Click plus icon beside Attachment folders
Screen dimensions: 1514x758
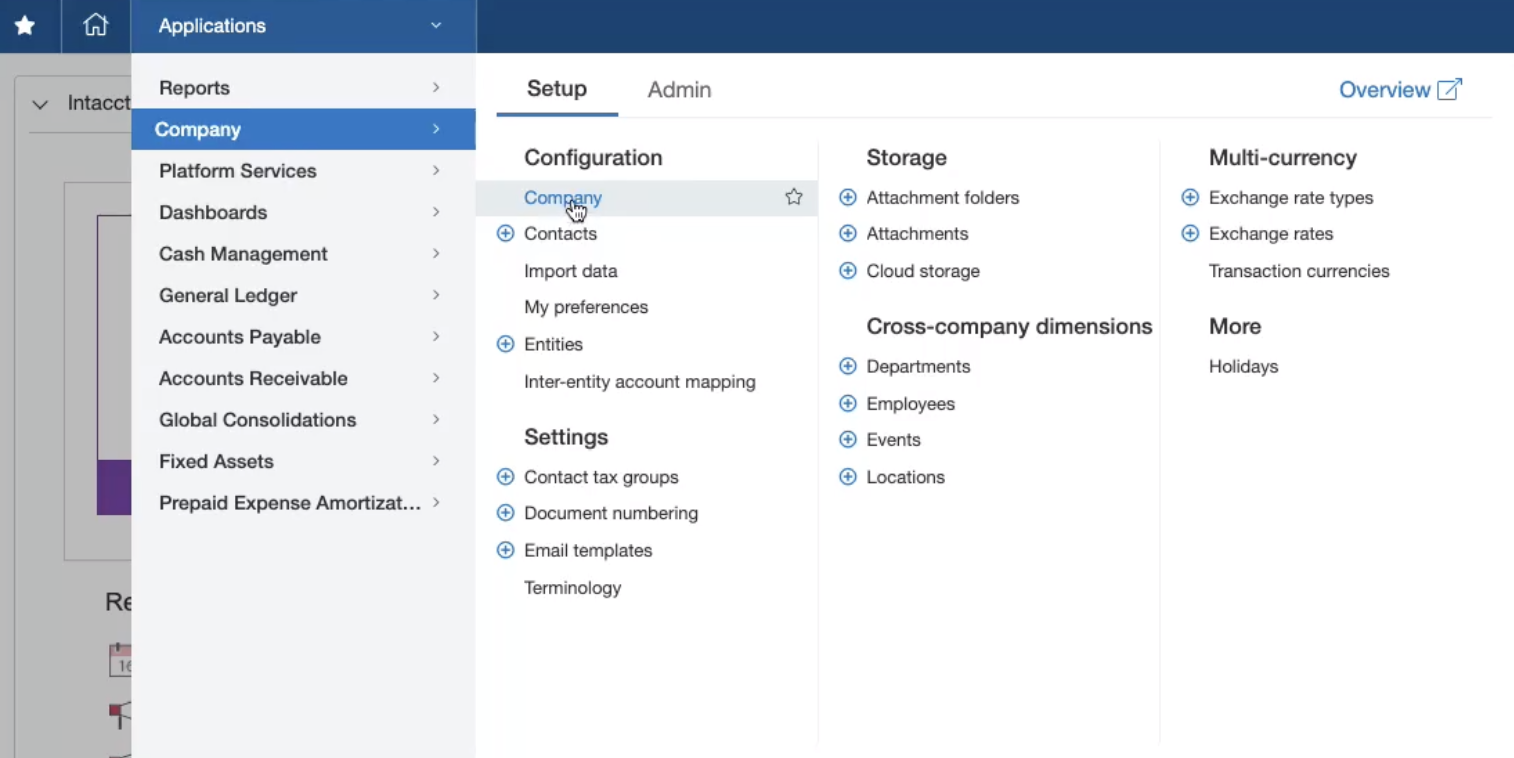[848, 198]
